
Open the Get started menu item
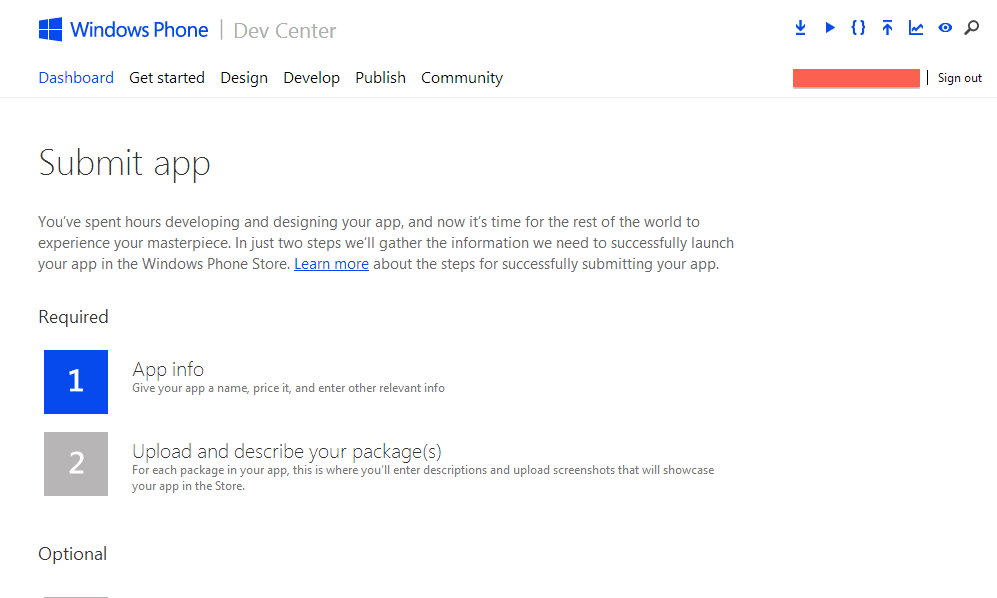167,78
